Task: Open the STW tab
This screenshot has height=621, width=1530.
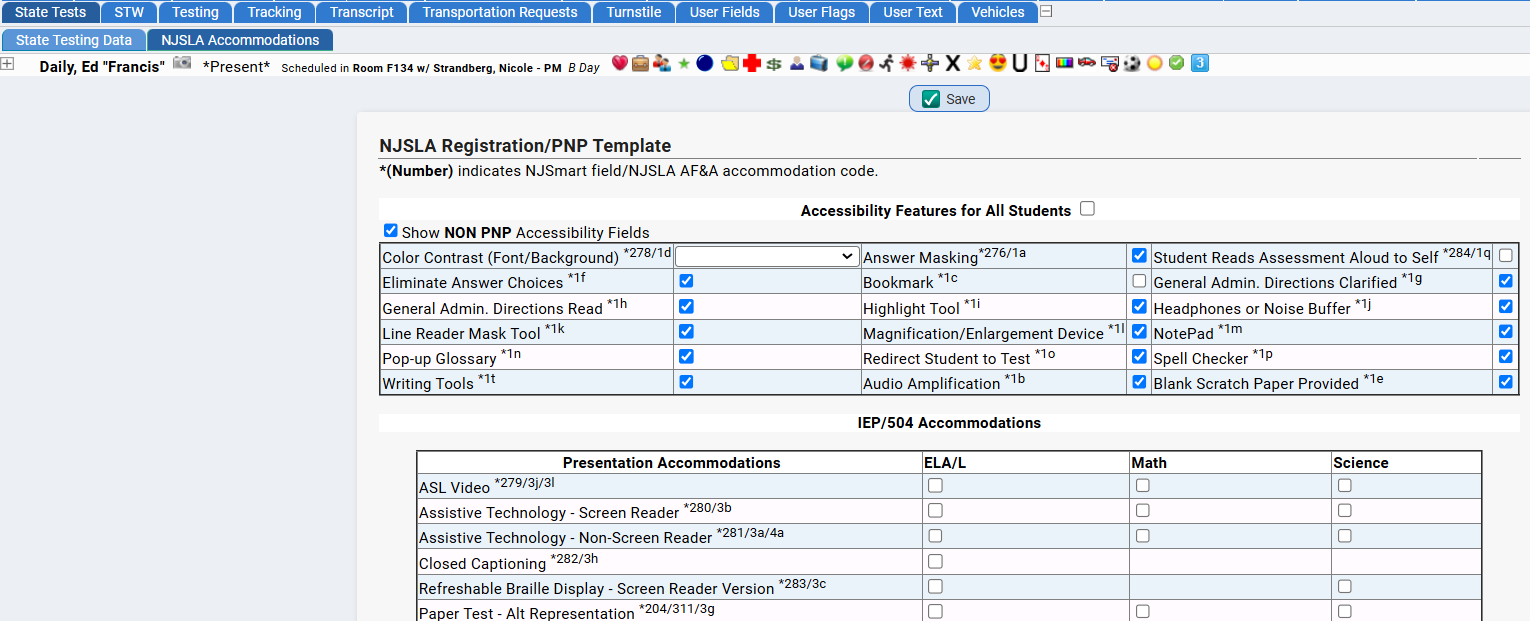Action: [129, 12]
